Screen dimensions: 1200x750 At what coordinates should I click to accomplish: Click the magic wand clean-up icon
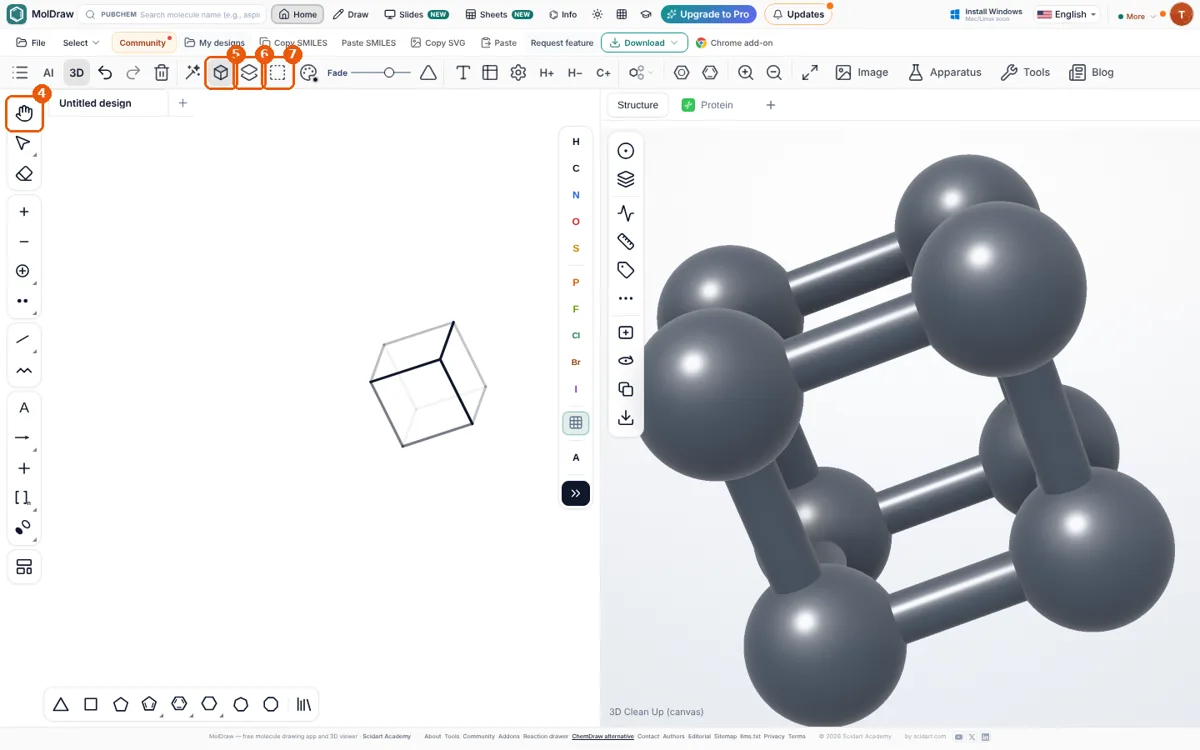[193, 72]
